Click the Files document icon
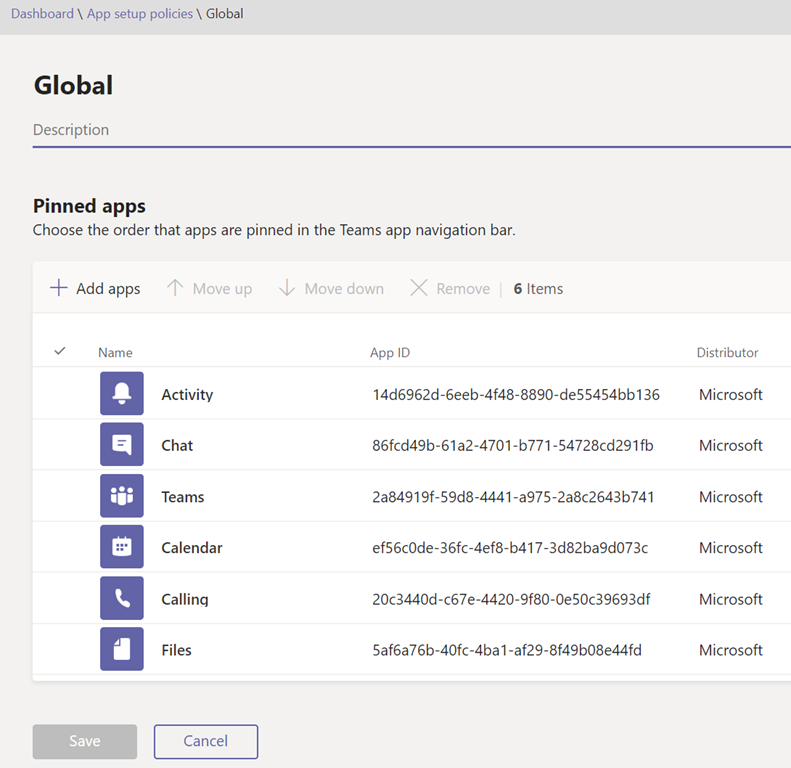Viewport: 791px width, 768px height. click(x=121, y=650)
